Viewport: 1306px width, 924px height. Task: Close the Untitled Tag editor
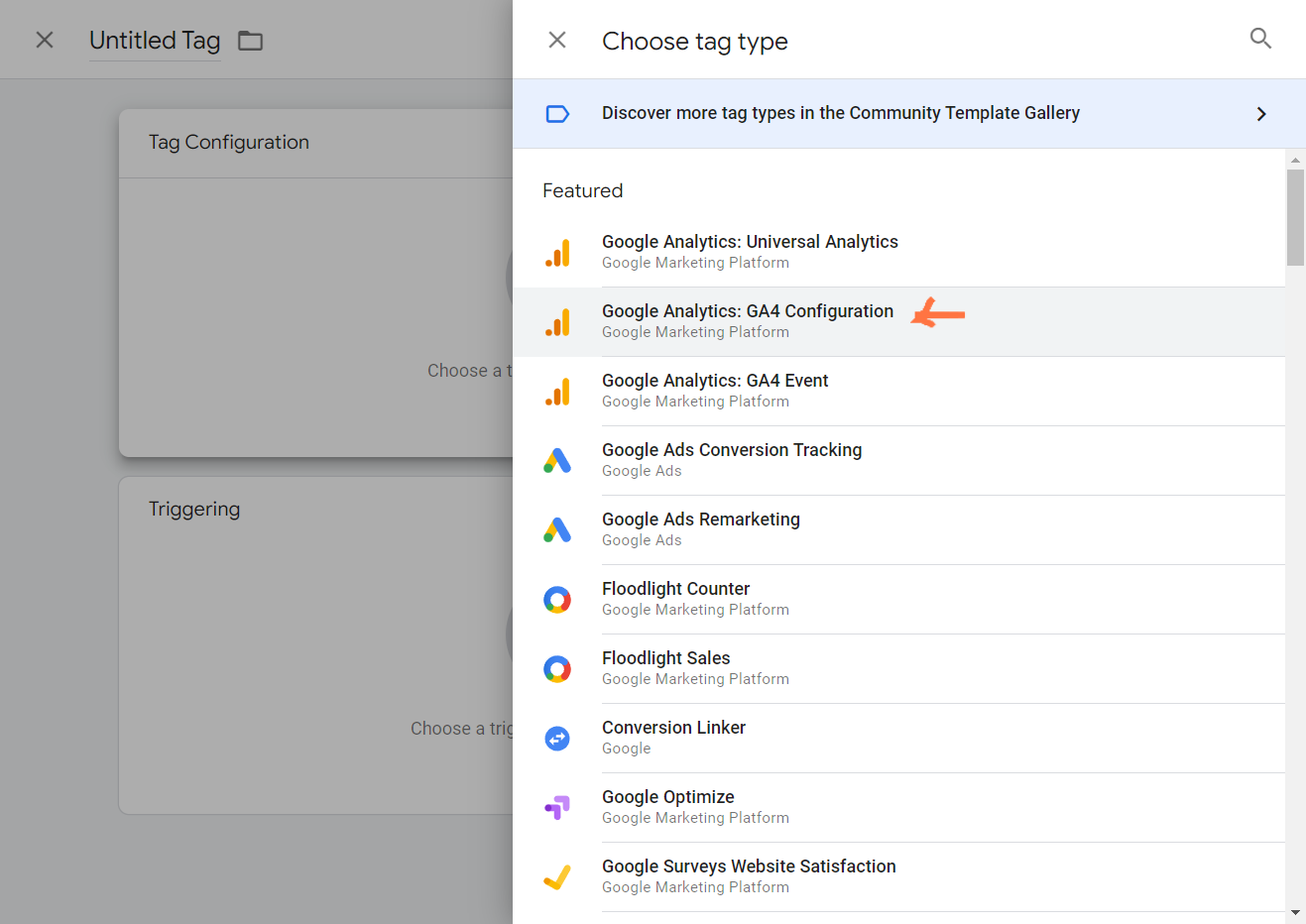click(45, 40)
